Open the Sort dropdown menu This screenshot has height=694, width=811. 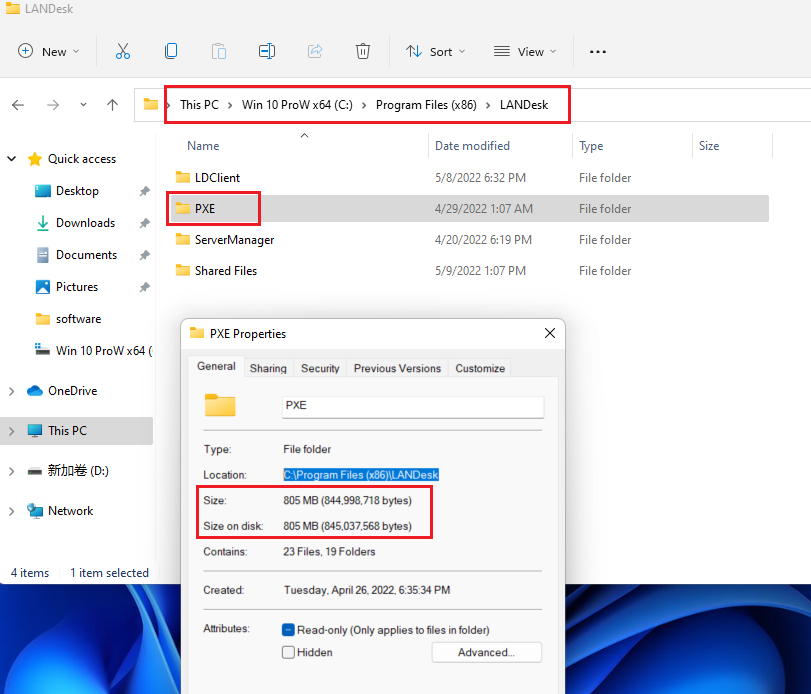point(436,52)
